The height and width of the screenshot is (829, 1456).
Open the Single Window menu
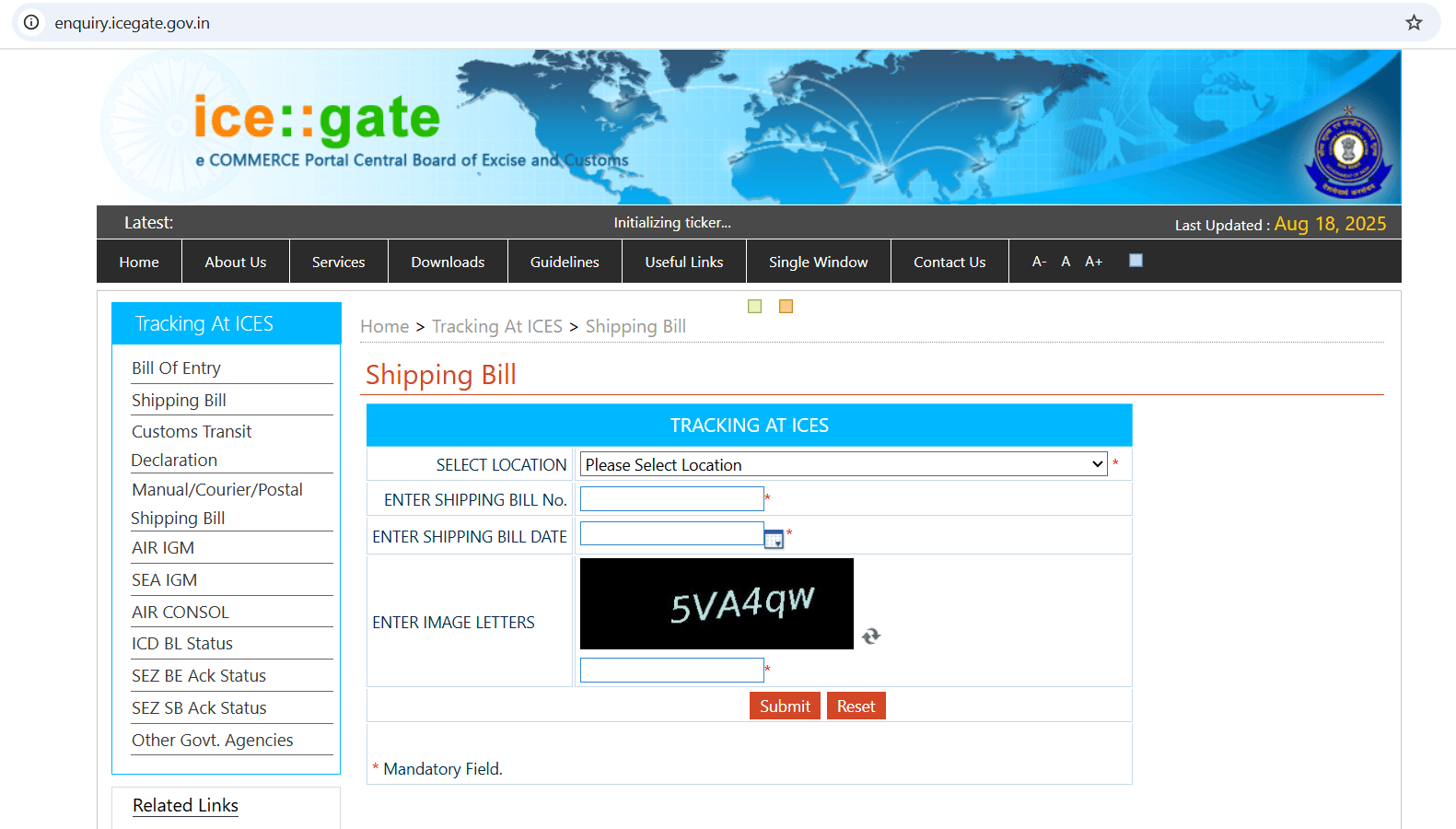click(819, 262)
